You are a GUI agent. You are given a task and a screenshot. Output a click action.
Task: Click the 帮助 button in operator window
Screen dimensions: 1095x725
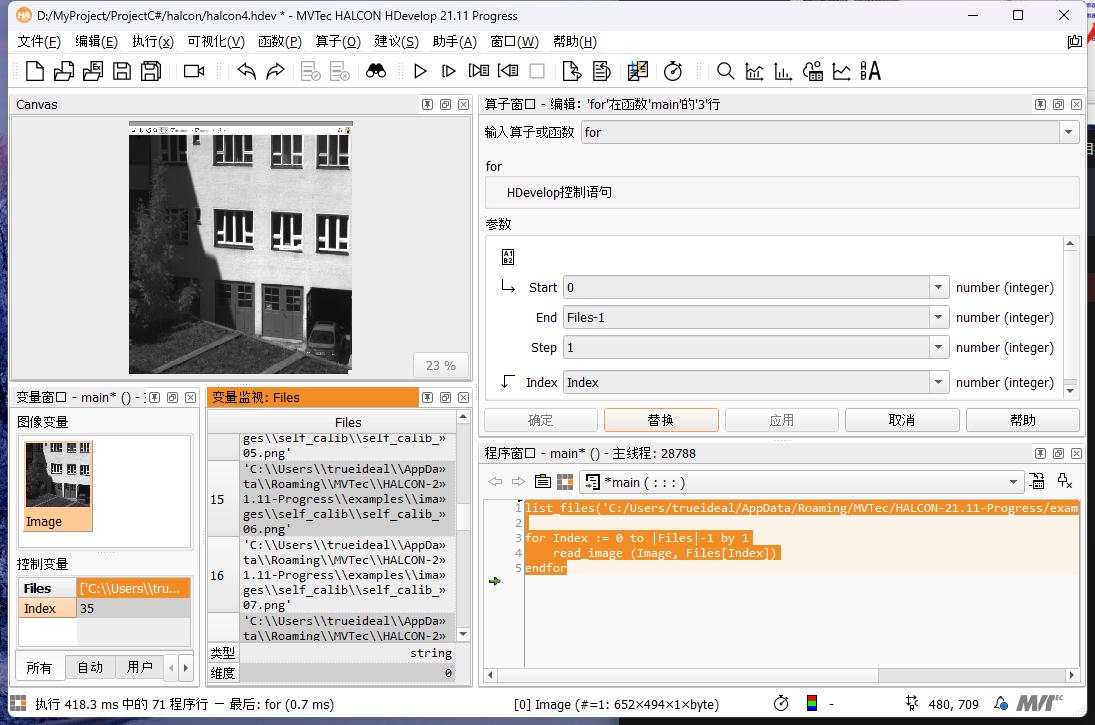[x=1022, y=419]
